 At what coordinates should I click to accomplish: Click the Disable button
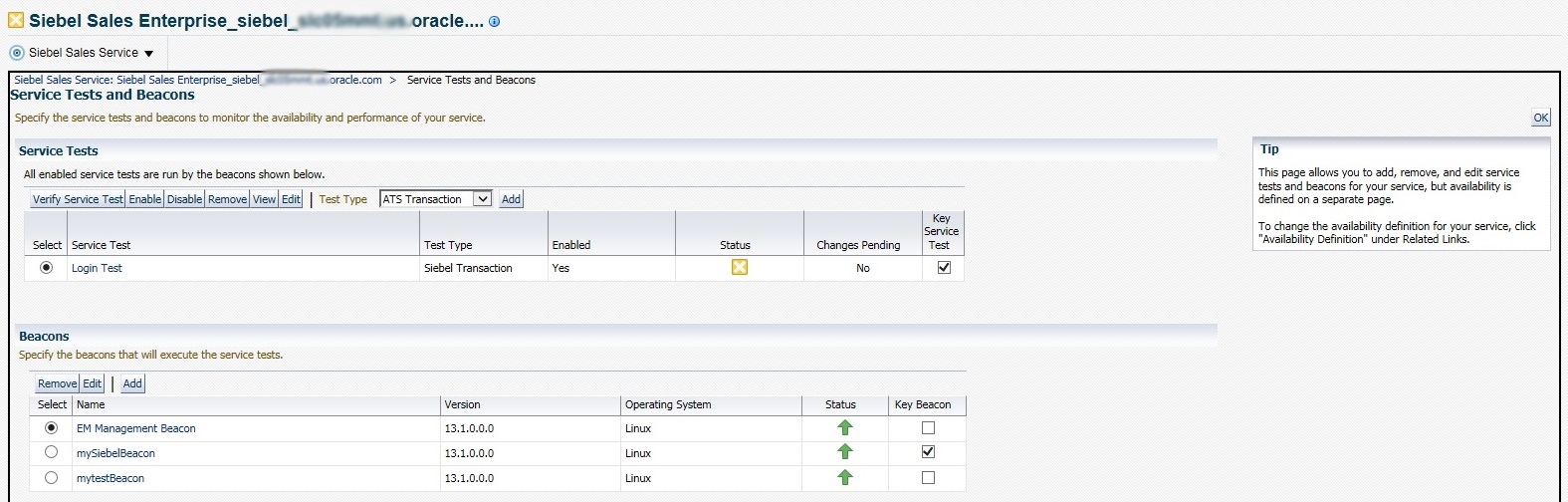184,199
